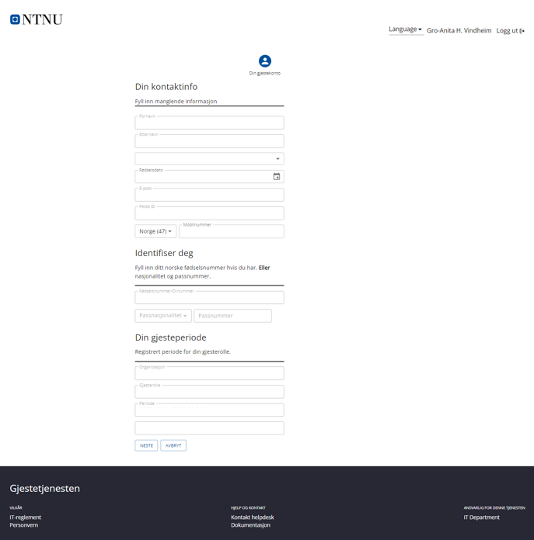
Task: Focus the Passnummer input field
Action: [233, 316]
